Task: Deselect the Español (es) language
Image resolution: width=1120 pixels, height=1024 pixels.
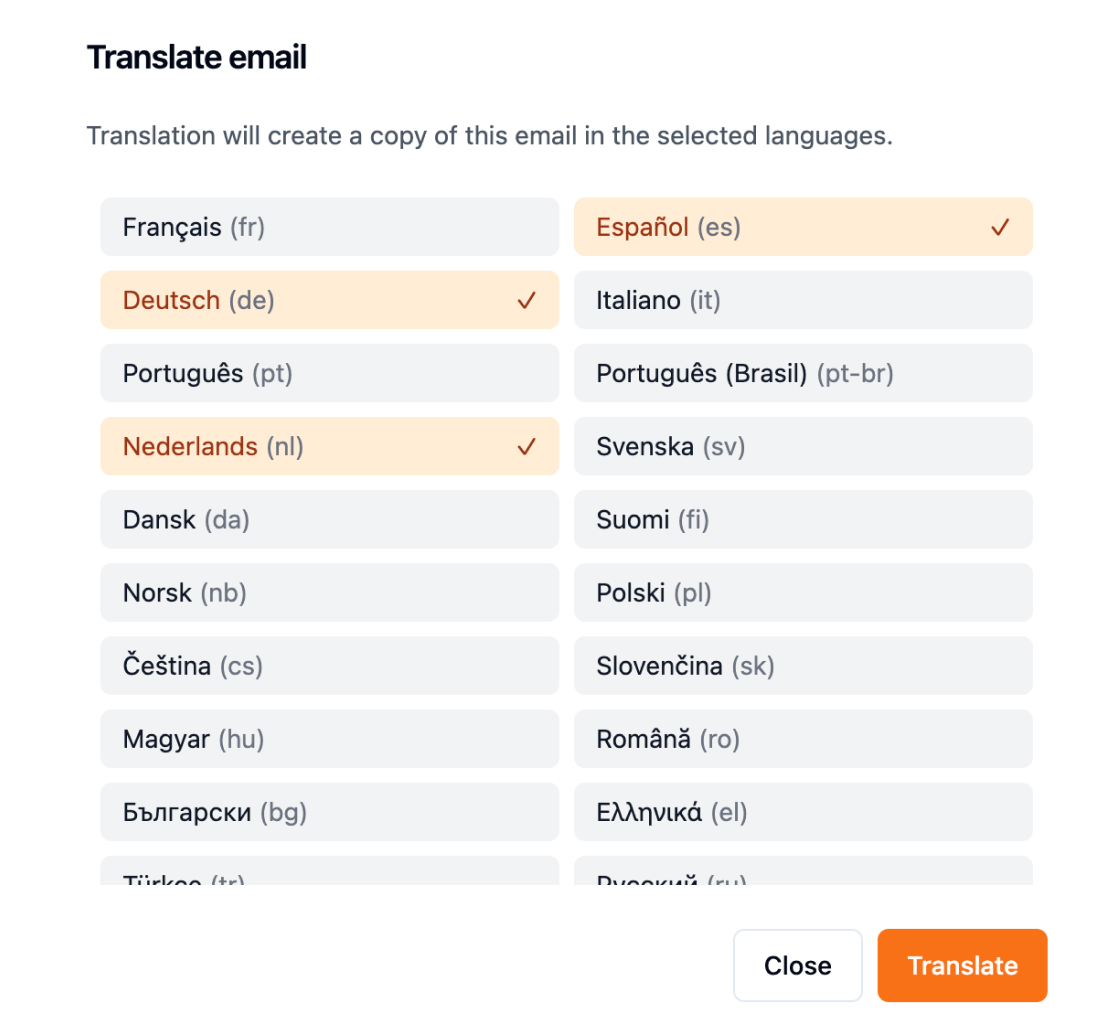Action: tap(803, 227)
